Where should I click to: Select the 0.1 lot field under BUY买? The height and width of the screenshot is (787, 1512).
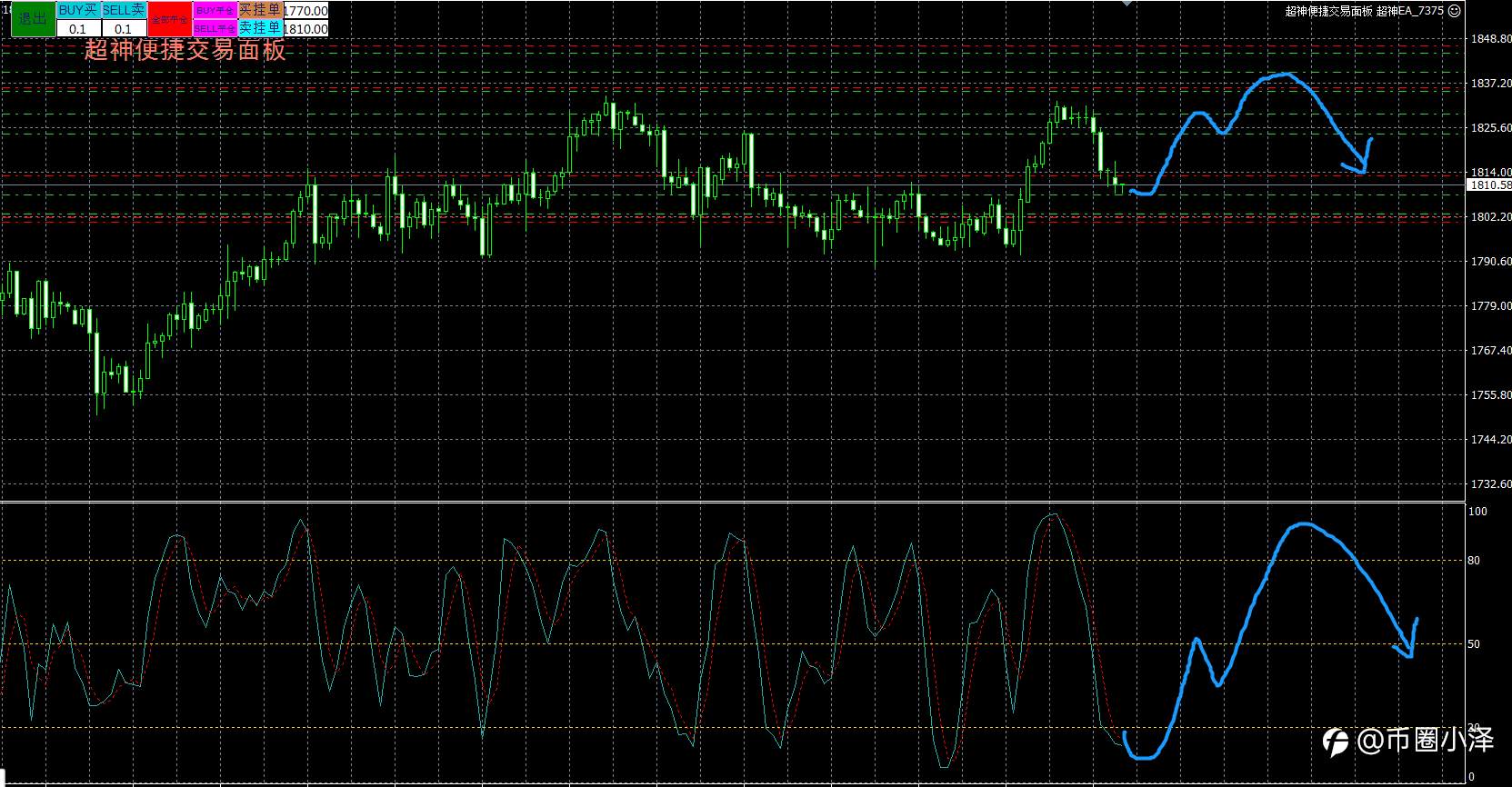coord(78,28)
